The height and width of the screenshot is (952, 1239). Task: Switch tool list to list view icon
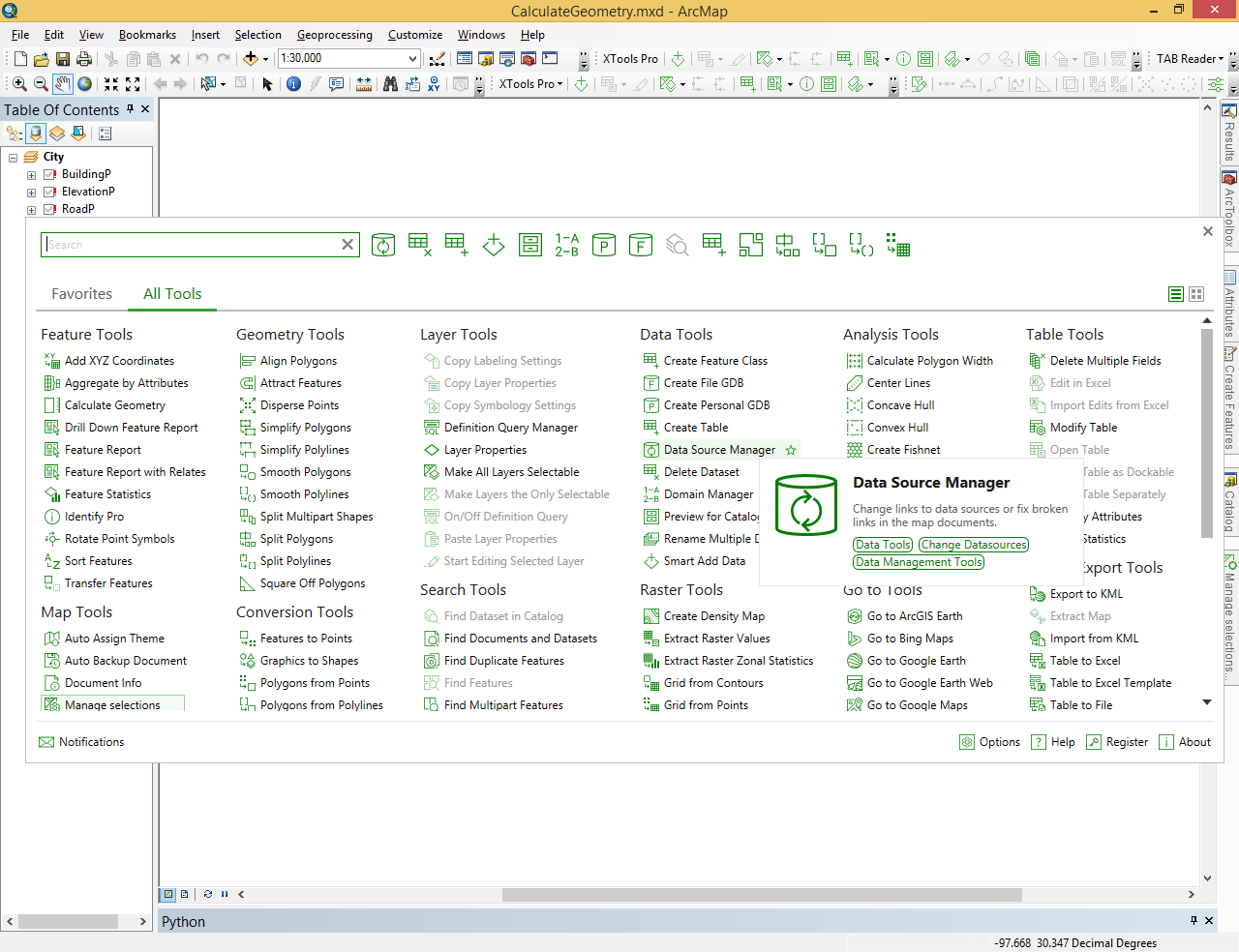[1176, 294]
